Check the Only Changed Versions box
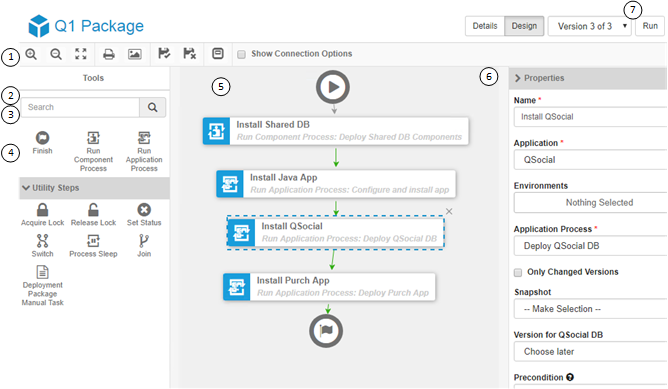The height and width of the screenshot is (389, 668). coord(518,272)
